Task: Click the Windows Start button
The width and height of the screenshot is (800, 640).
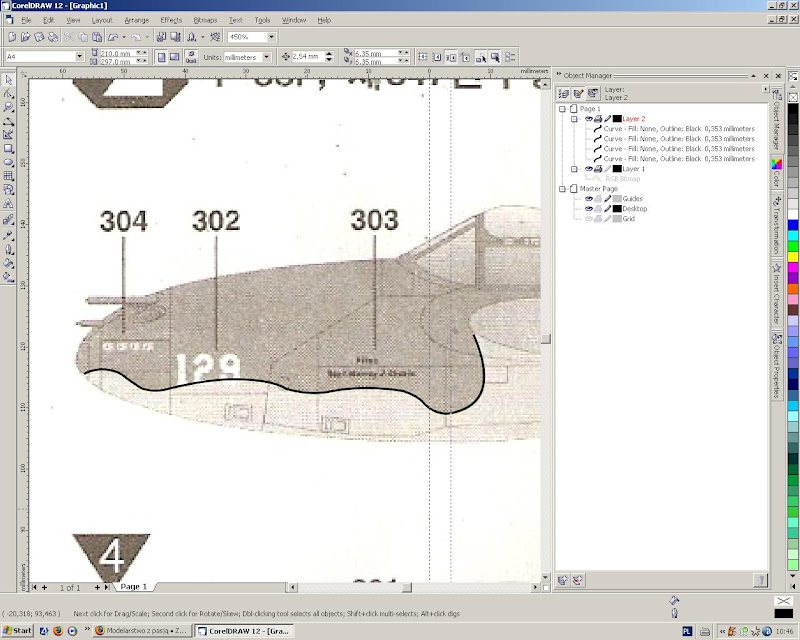Action: pyautogui.click(x=17, y=631)
